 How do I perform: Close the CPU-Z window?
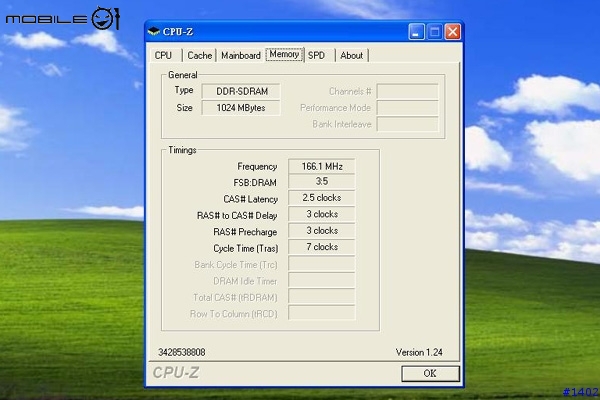pos(452,32)
